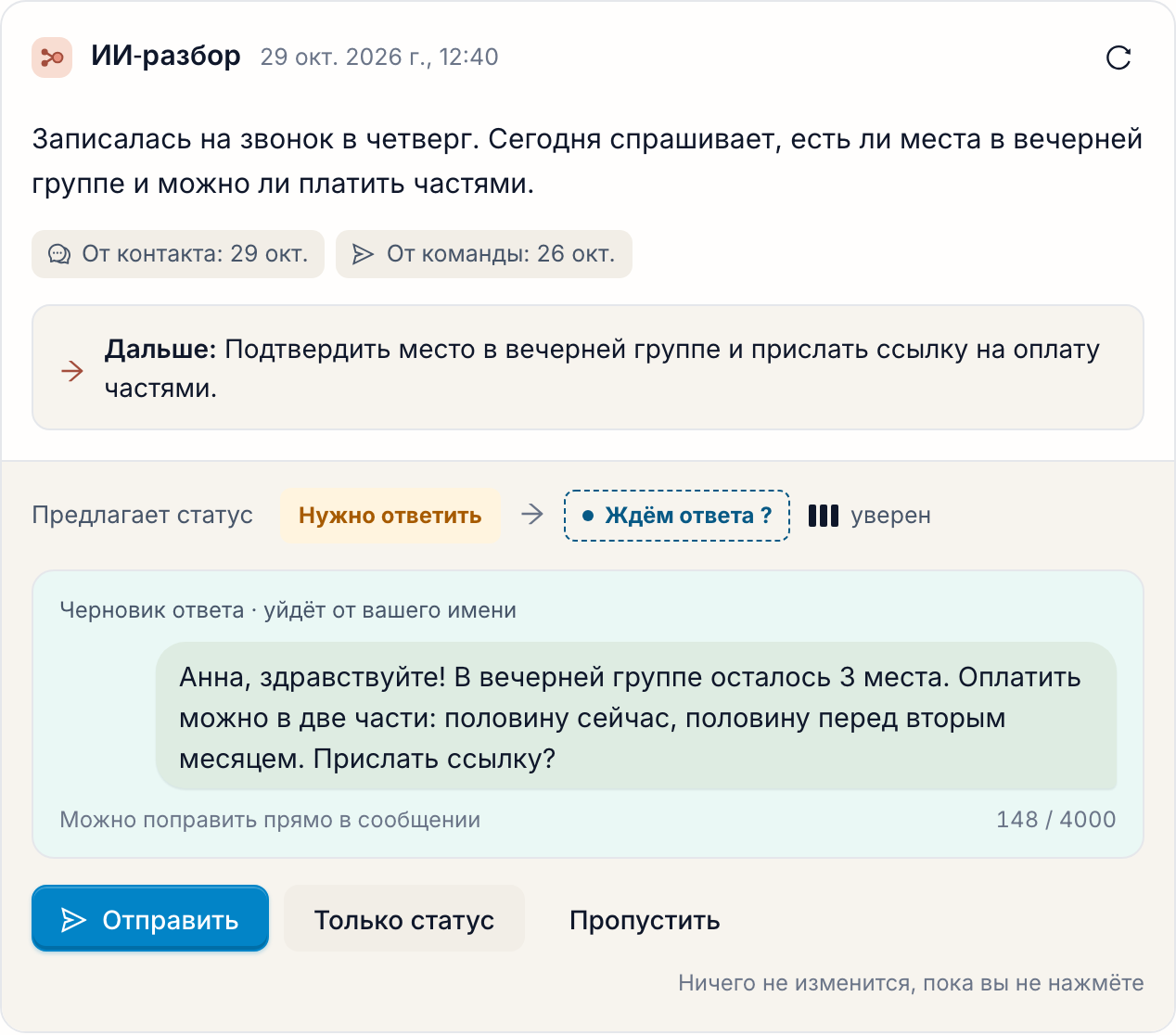Click the current status Нужно ответить badge
Image resolution: width=1176 pixels, height=1035 pixels.
390,516
